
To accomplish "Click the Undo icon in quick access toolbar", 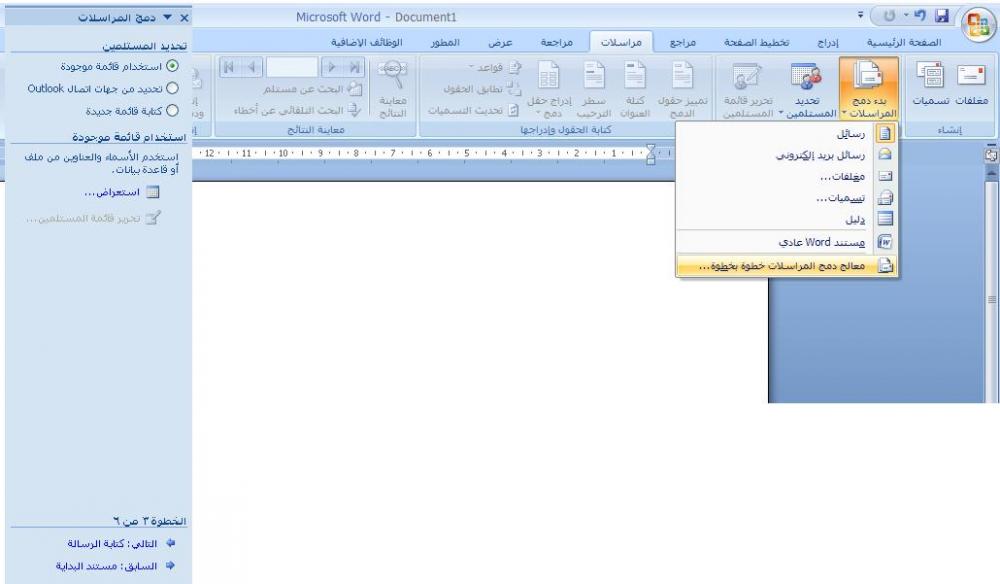I will (x=919, y=16).
